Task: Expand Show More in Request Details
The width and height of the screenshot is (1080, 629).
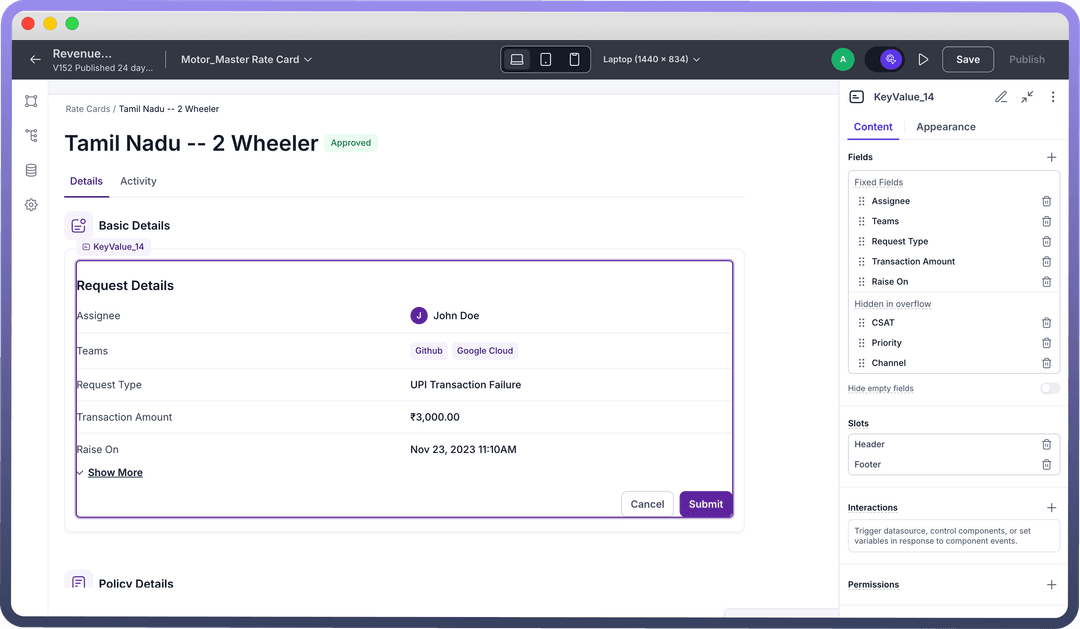Action: [114, 473]
